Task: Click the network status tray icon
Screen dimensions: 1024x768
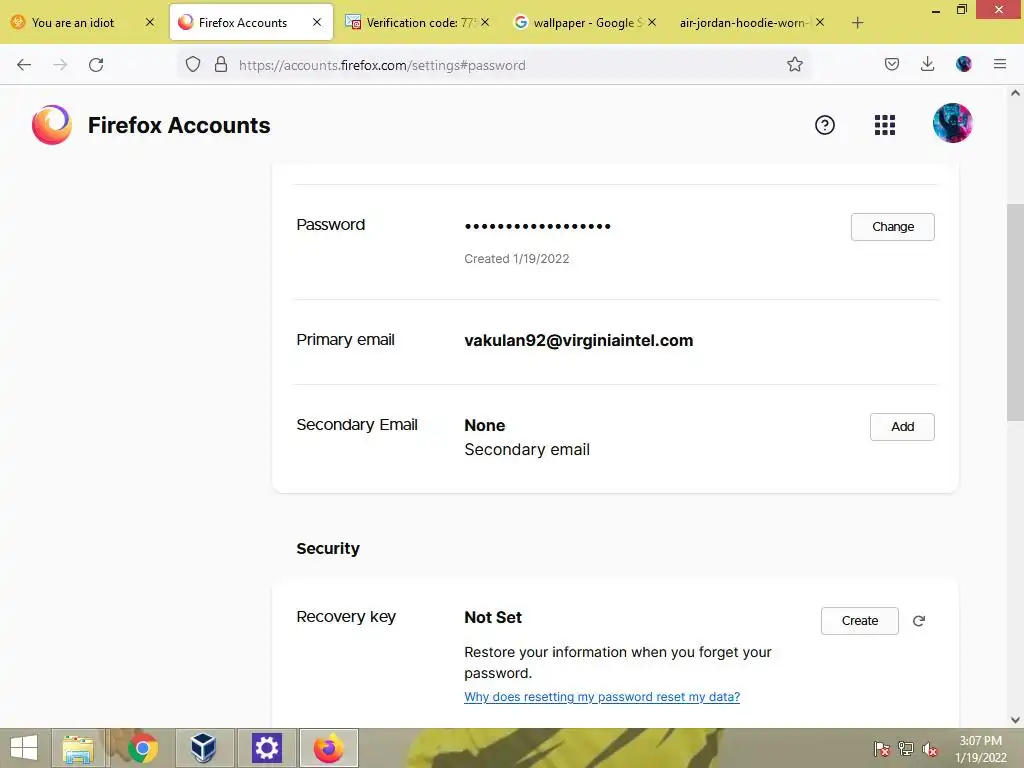Action: coord(906,749)
